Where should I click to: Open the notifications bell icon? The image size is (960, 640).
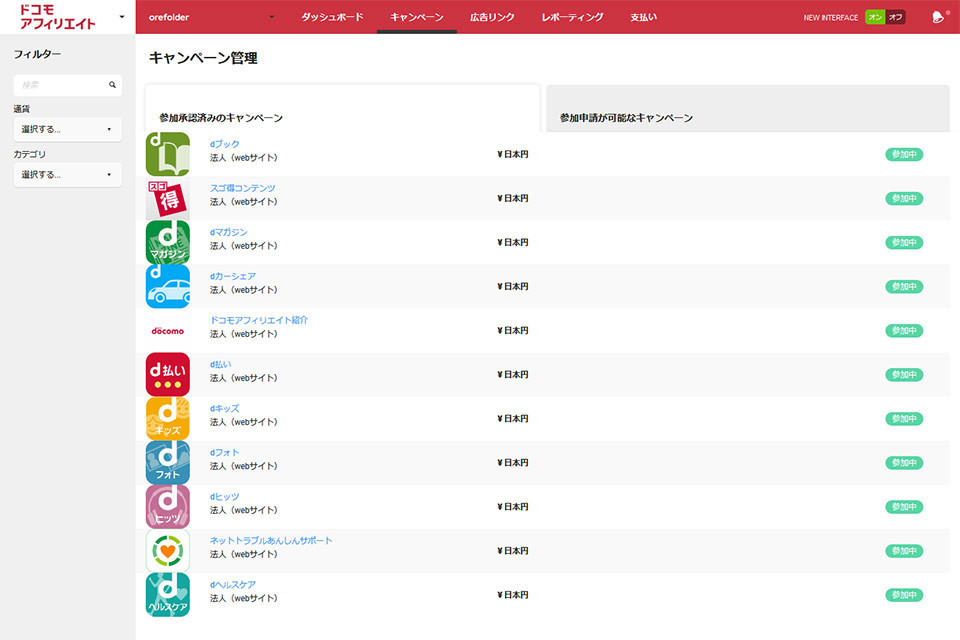pos(938,17)
